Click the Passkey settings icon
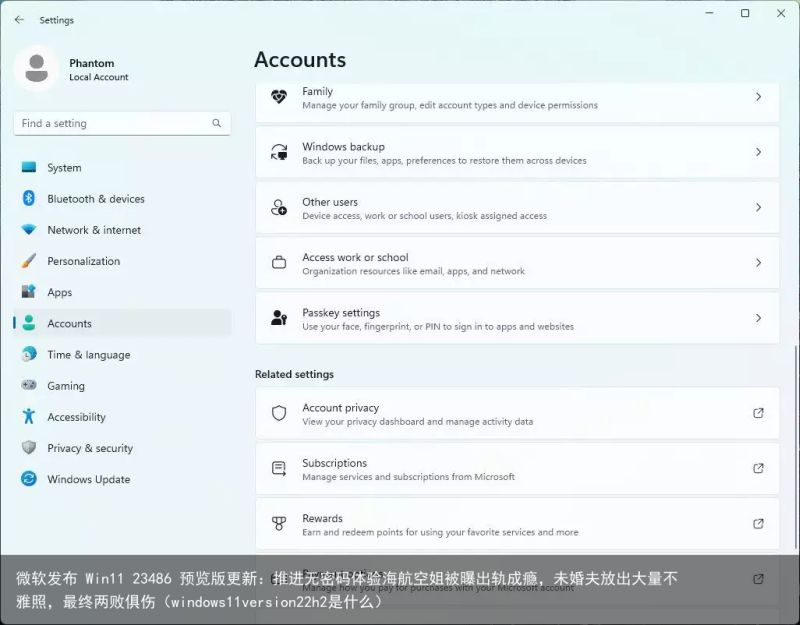Viewport: 800px width, 625px height. click(279, 318)
